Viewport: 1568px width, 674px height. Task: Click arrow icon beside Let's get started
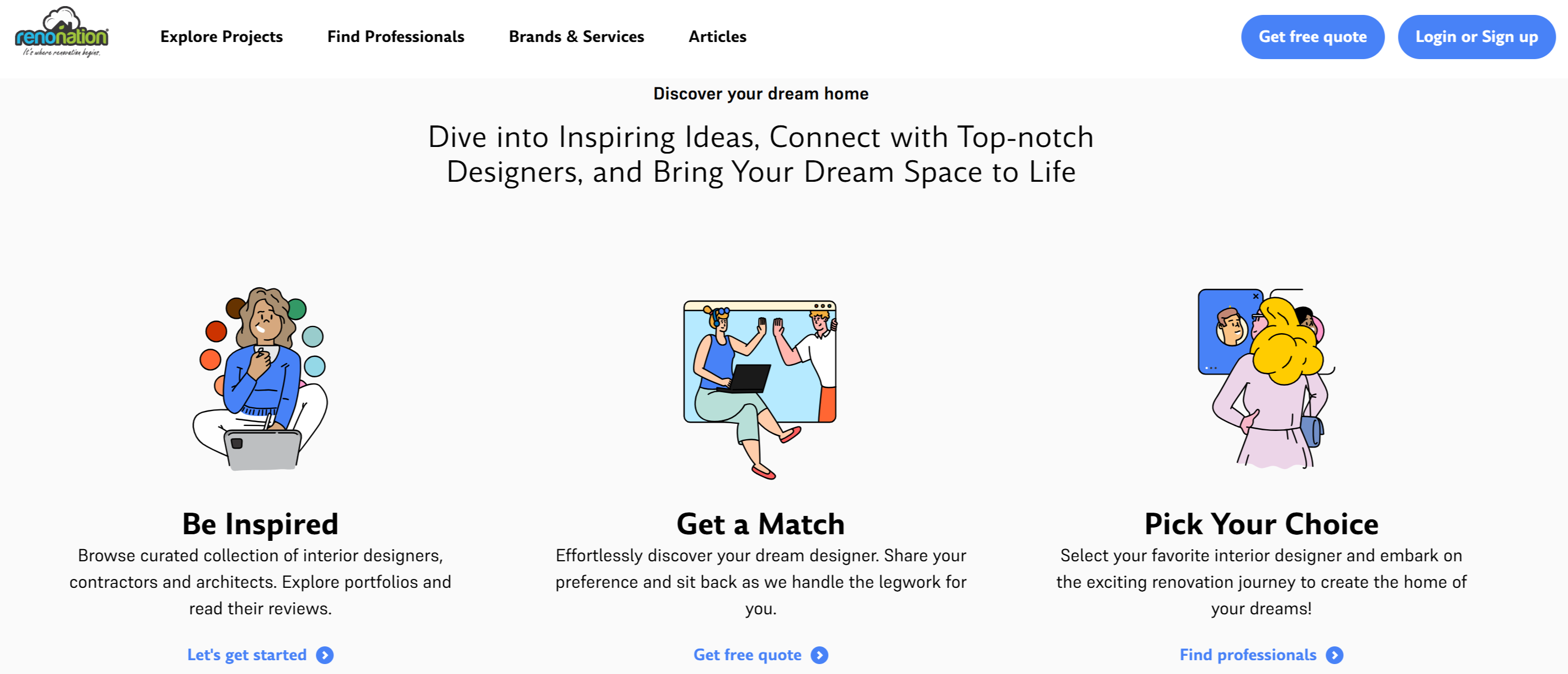tap(325, 655)
